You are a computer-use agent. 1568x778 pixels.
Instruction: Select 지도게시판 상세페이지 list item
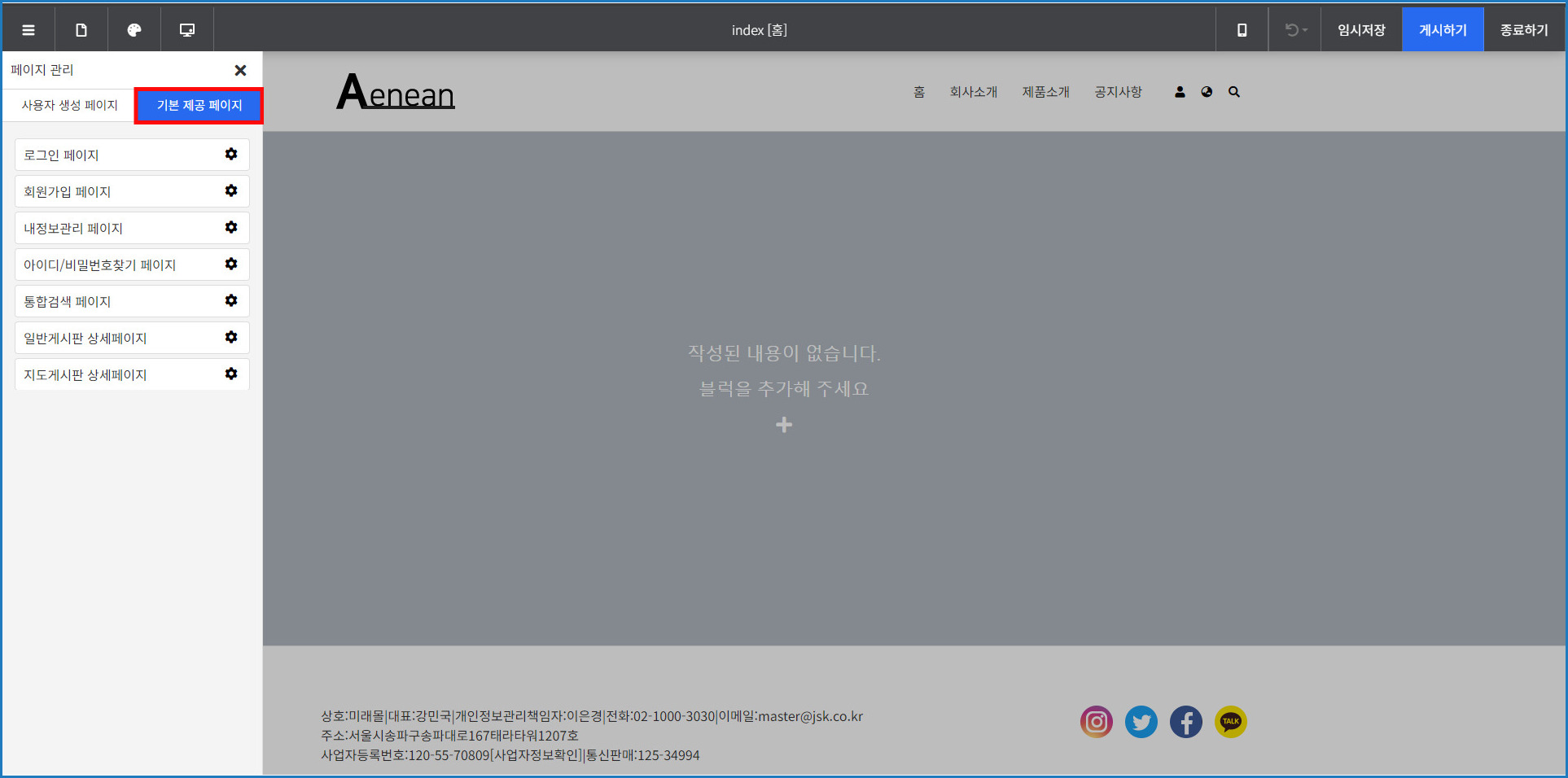click(x=85, y=375)
